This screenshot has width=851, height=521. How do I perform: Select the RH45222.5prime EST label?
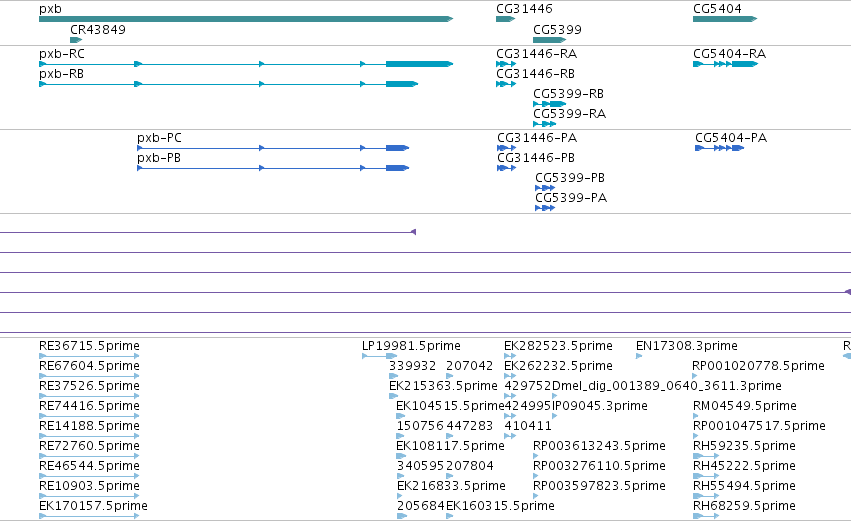[x=745, y=466]
